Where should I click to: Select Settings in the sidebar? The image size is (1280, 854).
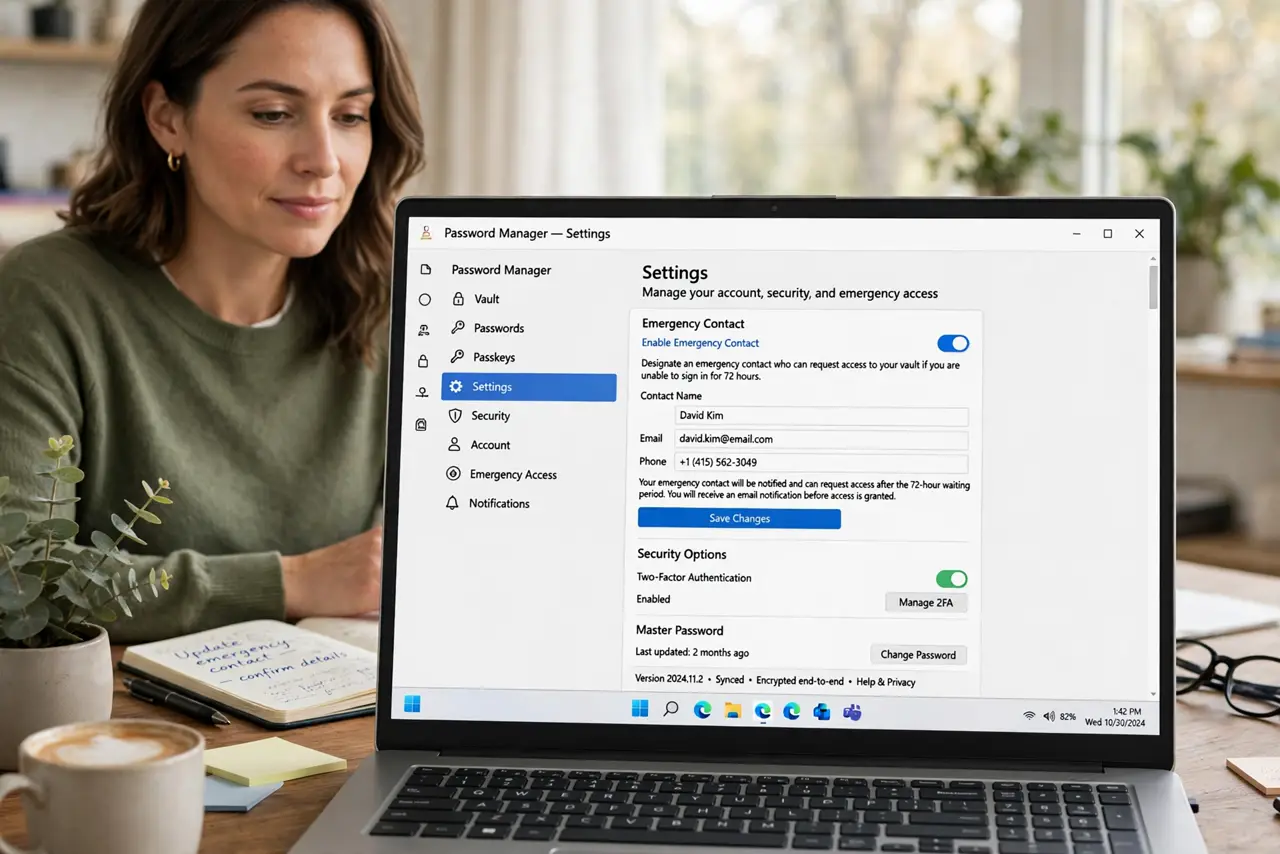pos(528,387)
